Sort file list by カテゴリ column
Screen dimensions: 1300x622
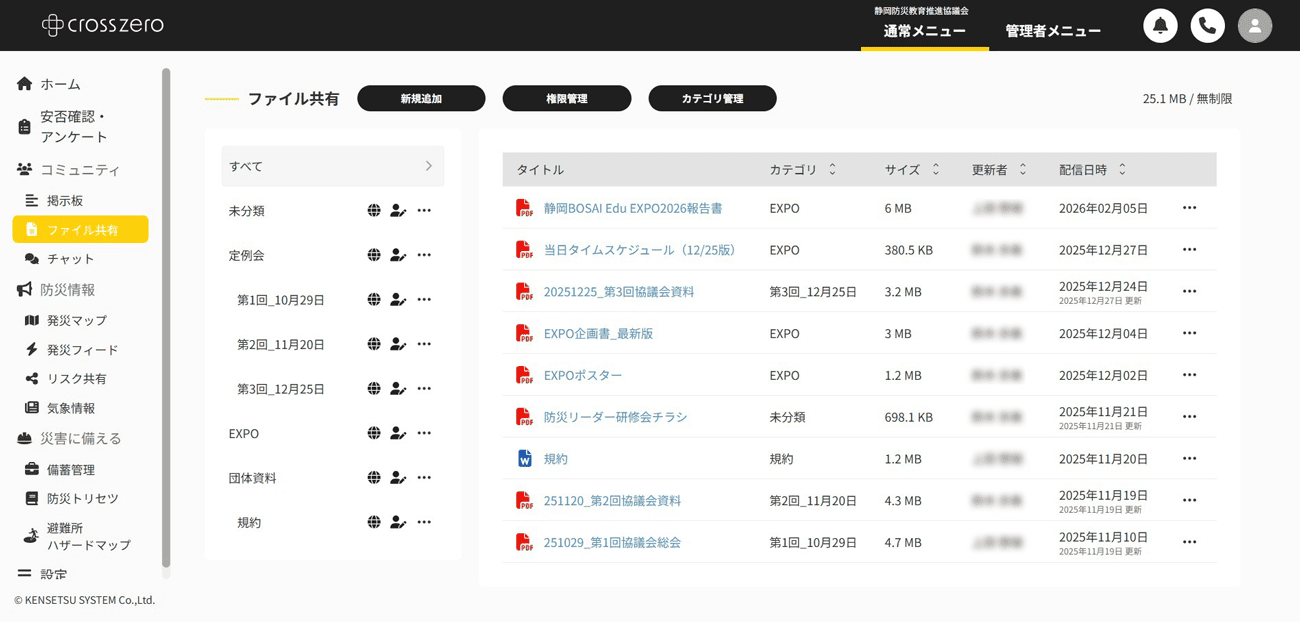pos(832,170)
